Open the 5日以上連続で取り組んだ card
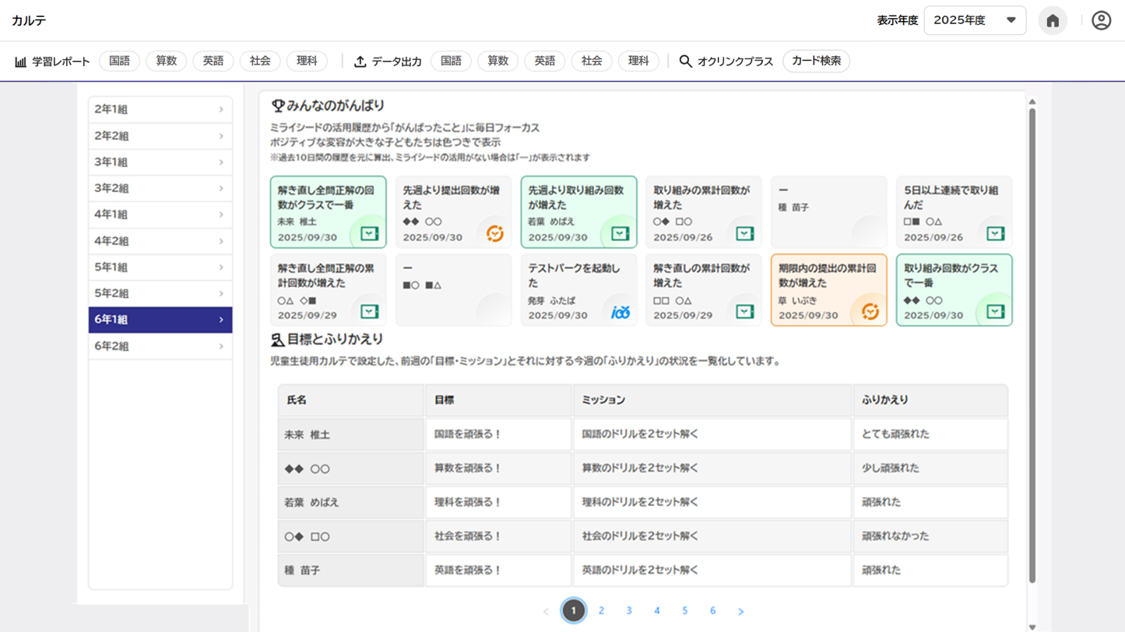1125x632 pixels. coord(953,212)
